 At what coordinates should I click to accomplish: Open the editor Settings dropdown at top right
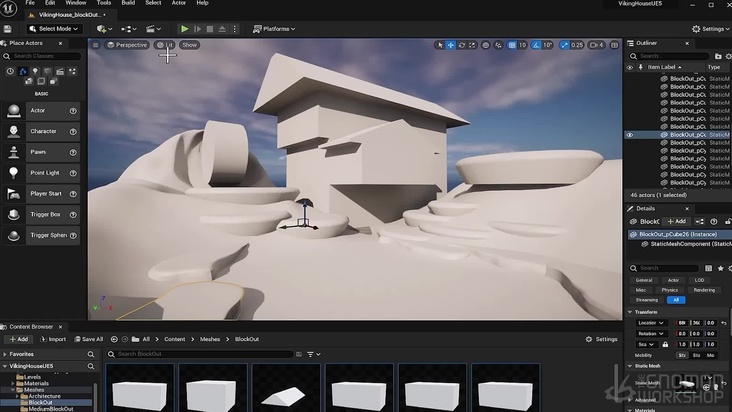[x=711, y=29]
